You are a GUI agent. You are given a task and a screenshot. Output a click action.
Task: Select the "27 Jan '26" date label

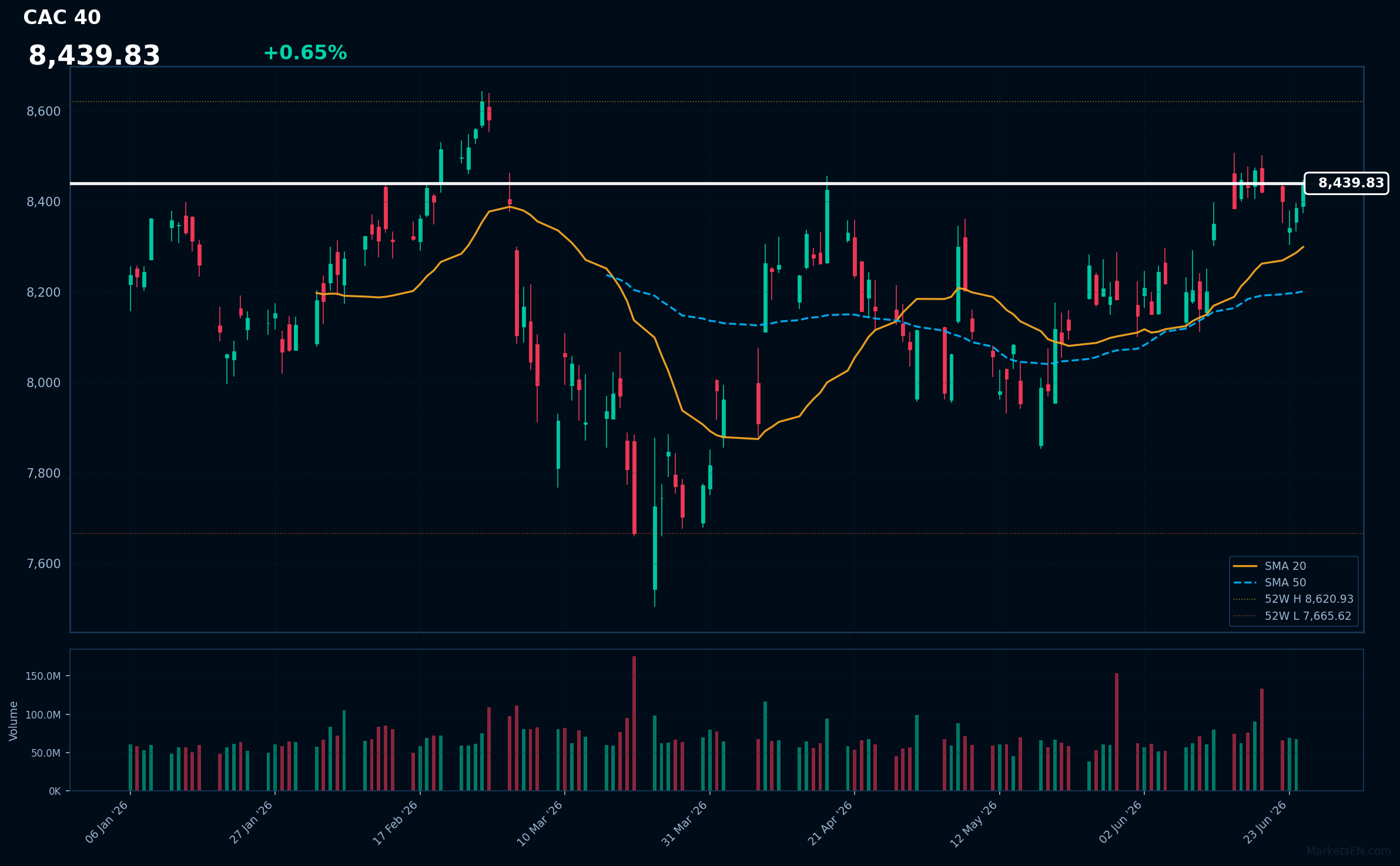point(252,822)
